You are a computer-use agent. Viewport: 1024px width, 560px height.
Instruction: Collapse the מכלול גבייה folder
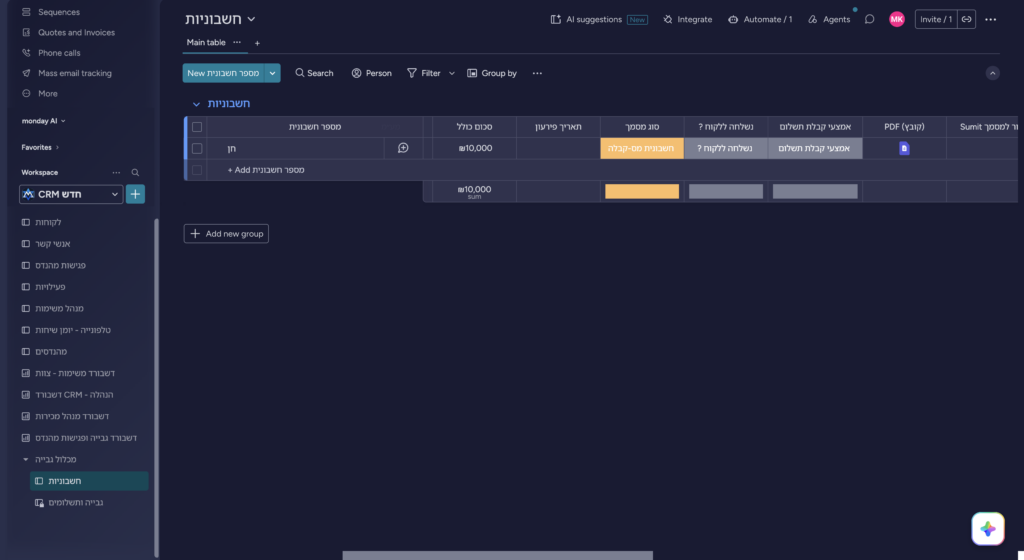[25, 459]
